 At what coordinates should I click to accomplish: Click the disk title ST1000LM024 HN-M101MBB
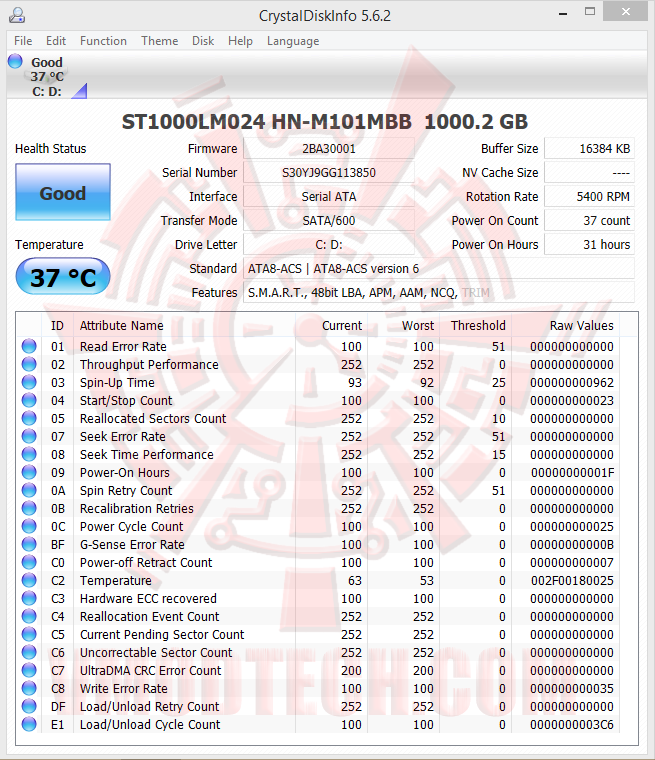coord(266,121)
